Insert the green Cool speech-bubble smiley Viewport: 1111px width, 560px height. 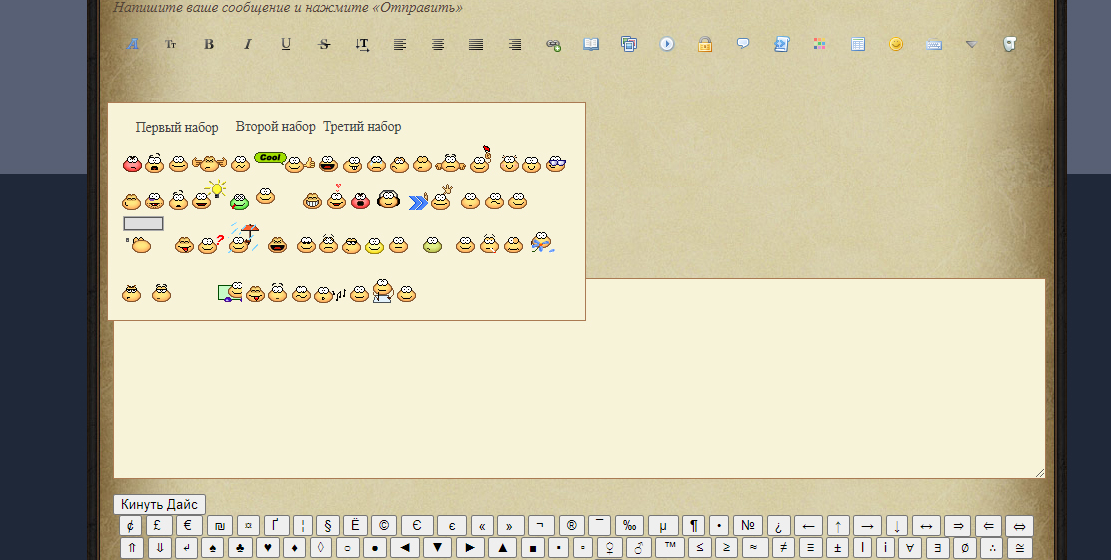coord(270,158)
